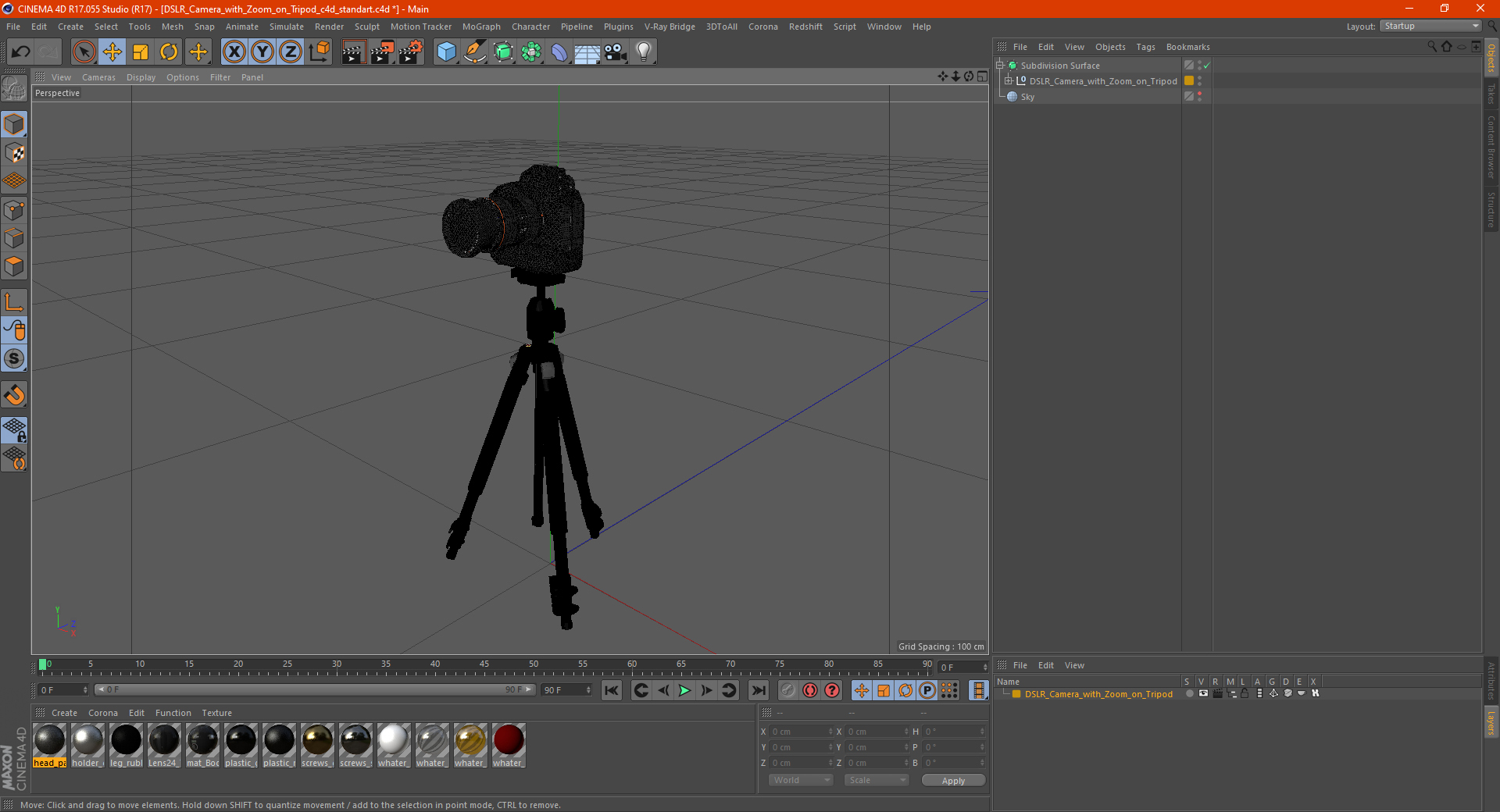Expand DSLR_Camera_with_Zoom_on_Tripod object node

point(1008,80)
